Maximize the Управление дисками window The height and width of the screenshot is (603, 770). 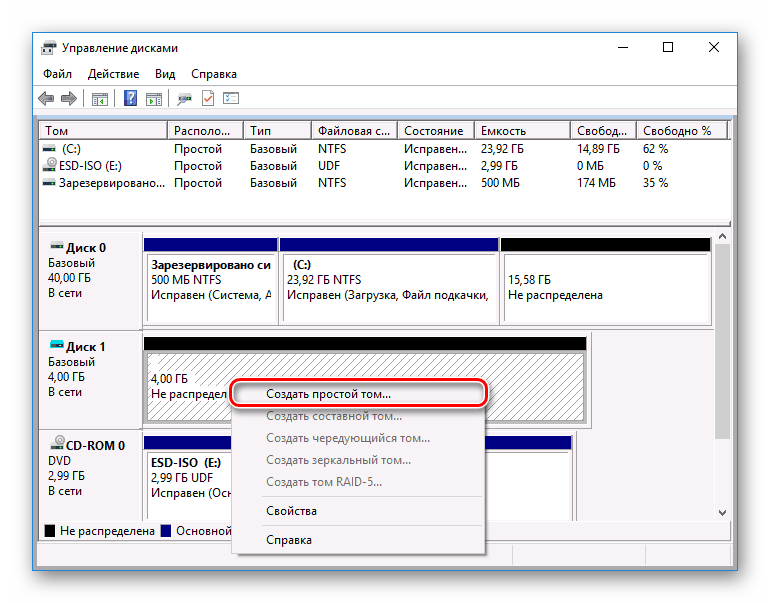(x=667, y=48)
